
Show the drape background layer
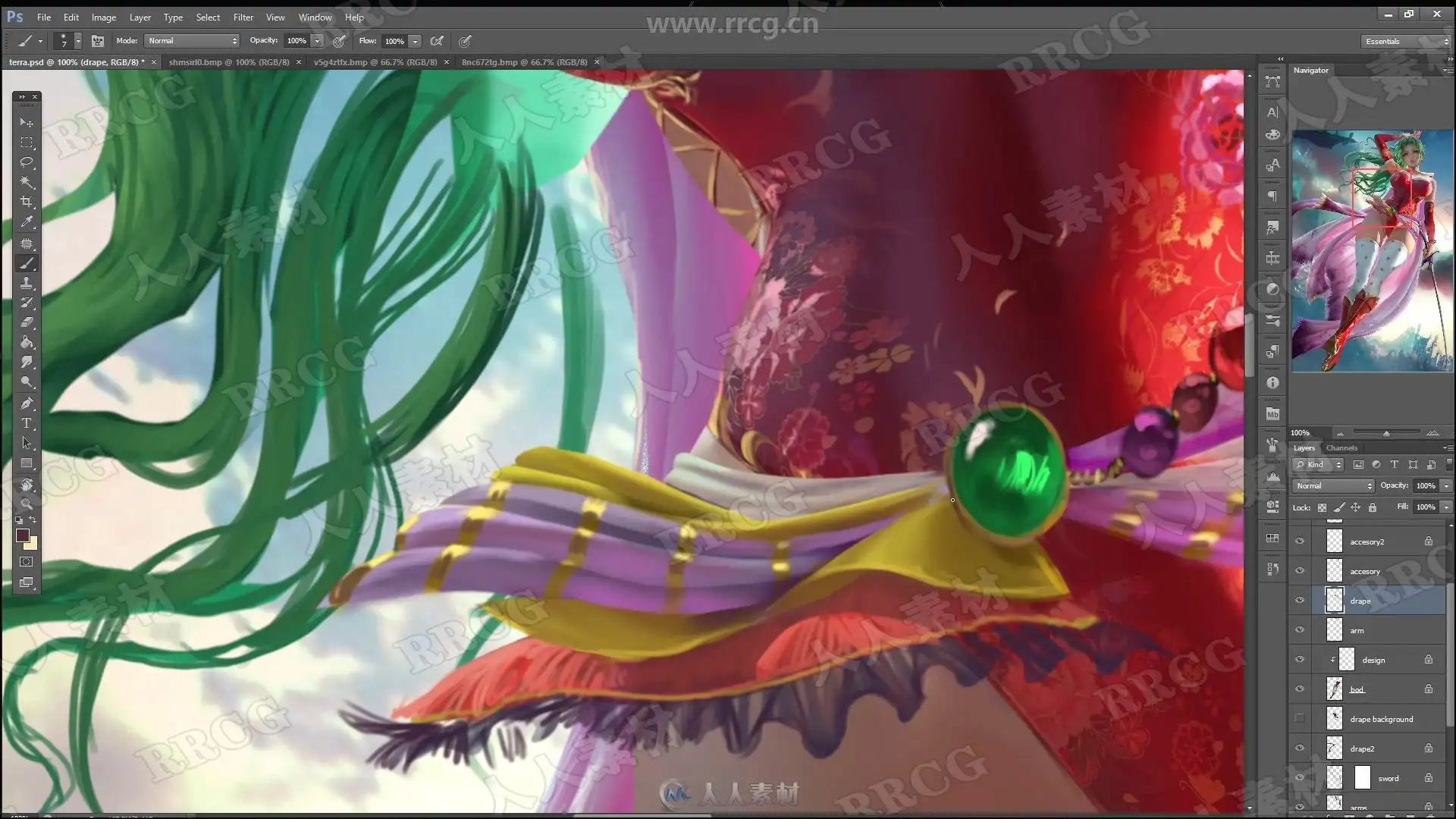tap(1300, 719)
